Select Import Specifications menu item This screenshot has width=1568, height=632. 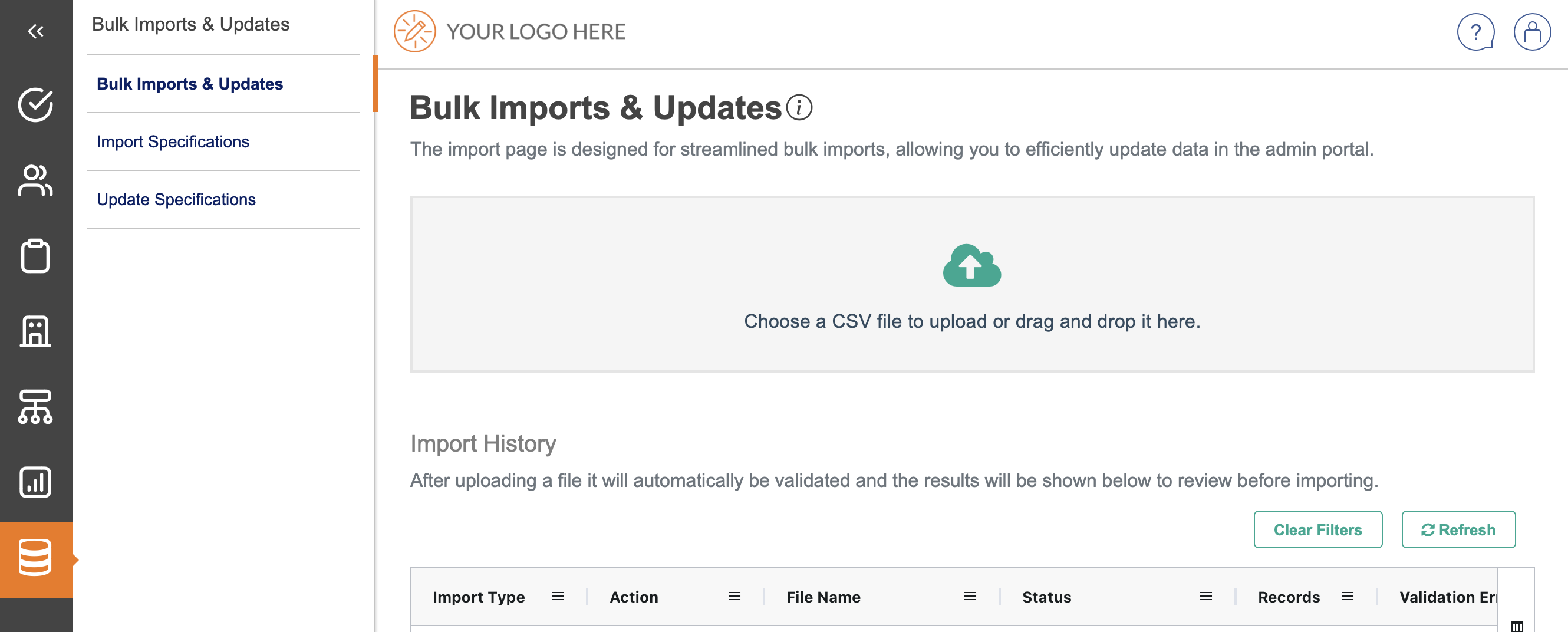pos(173,142)
